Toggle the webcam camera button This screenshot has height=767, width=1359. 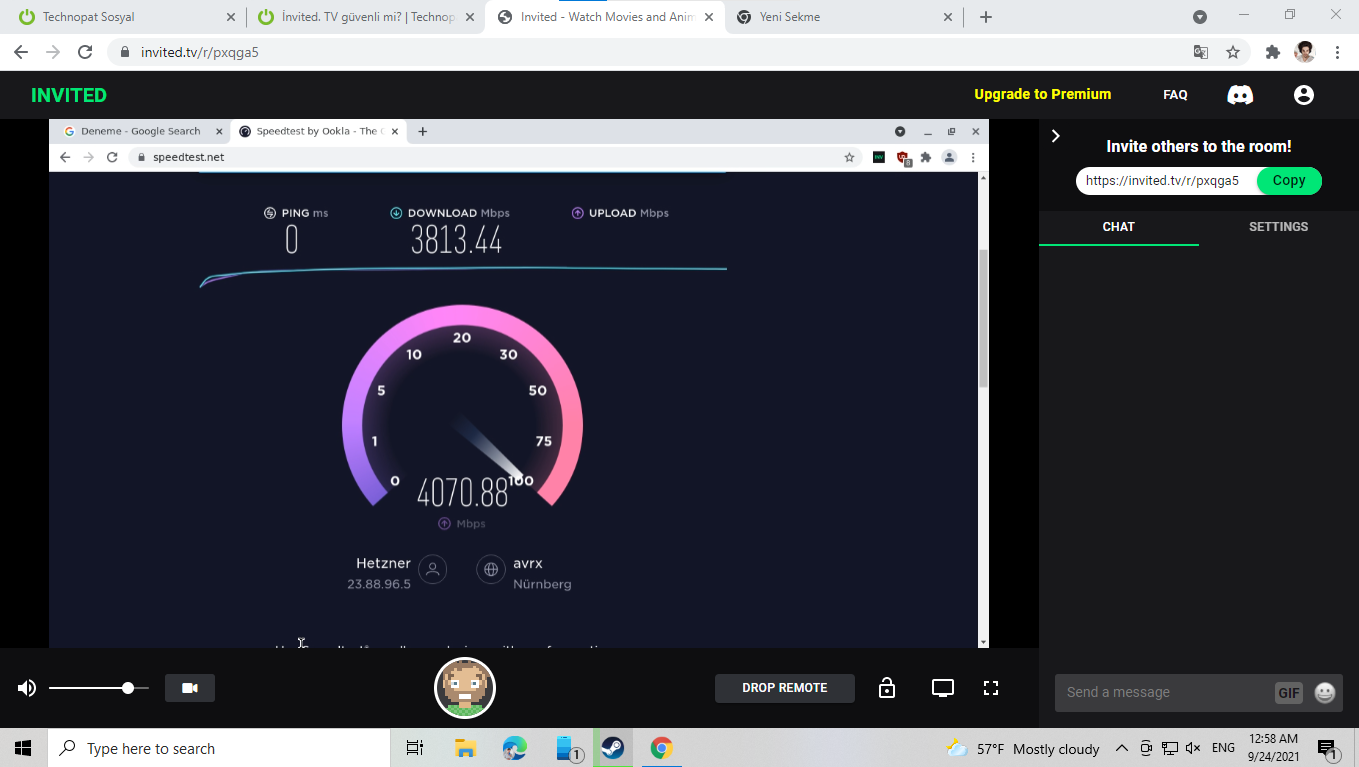(190, 688)
